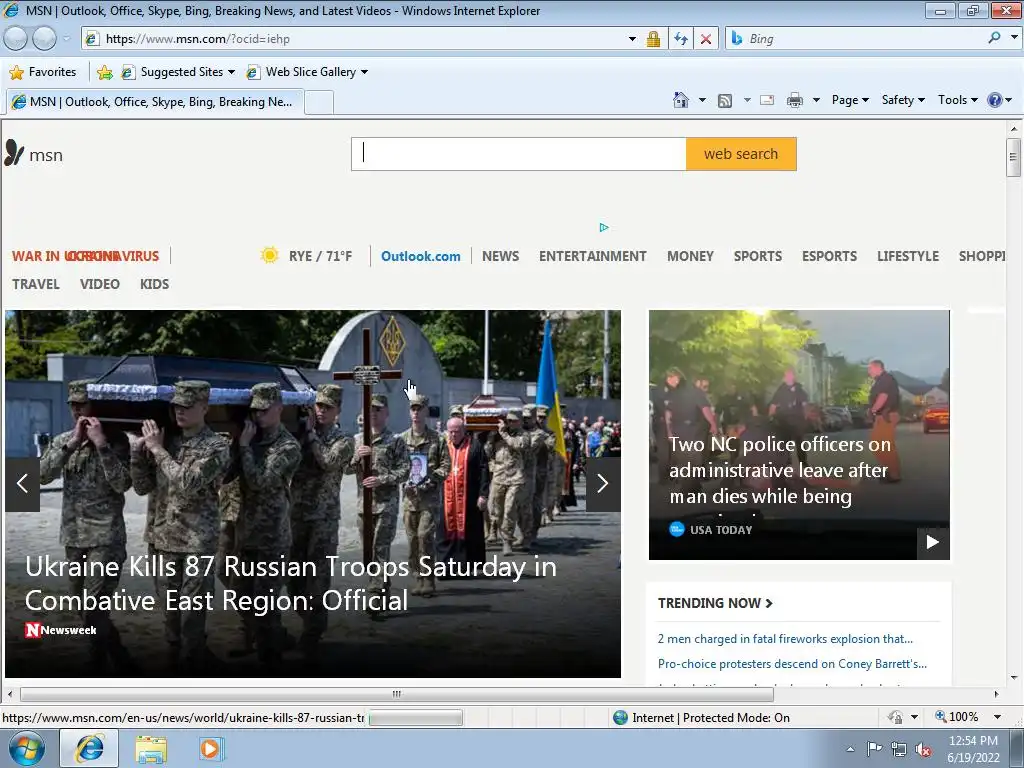Click the Print icon
Image resolution: width=1024 pixels, height=768 pixels.
795,101
